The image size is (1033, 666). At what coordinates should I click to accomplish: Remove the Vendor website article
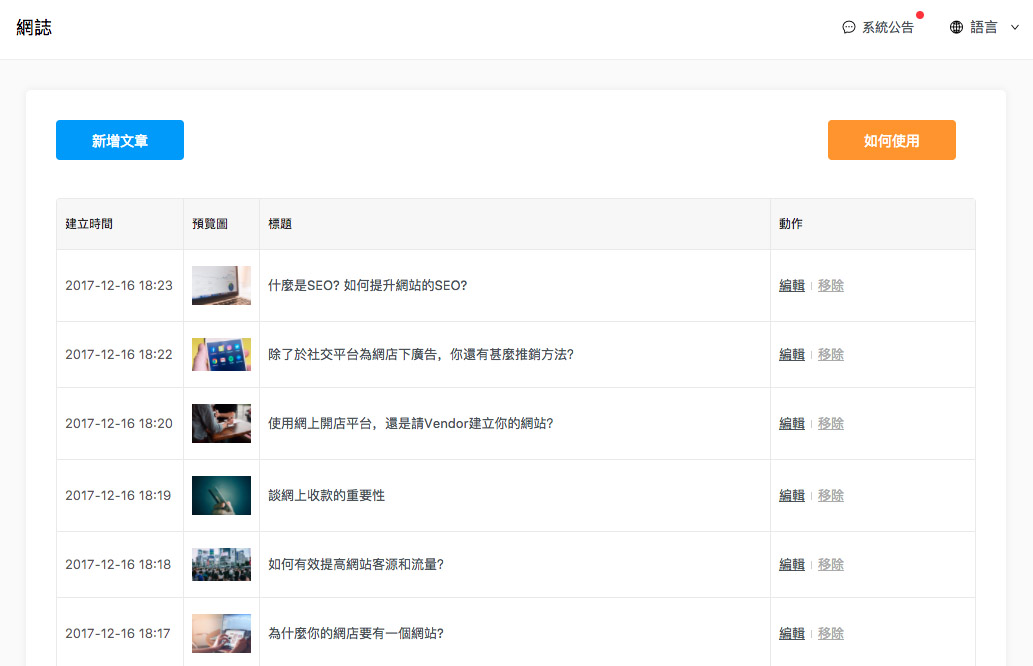831,424
